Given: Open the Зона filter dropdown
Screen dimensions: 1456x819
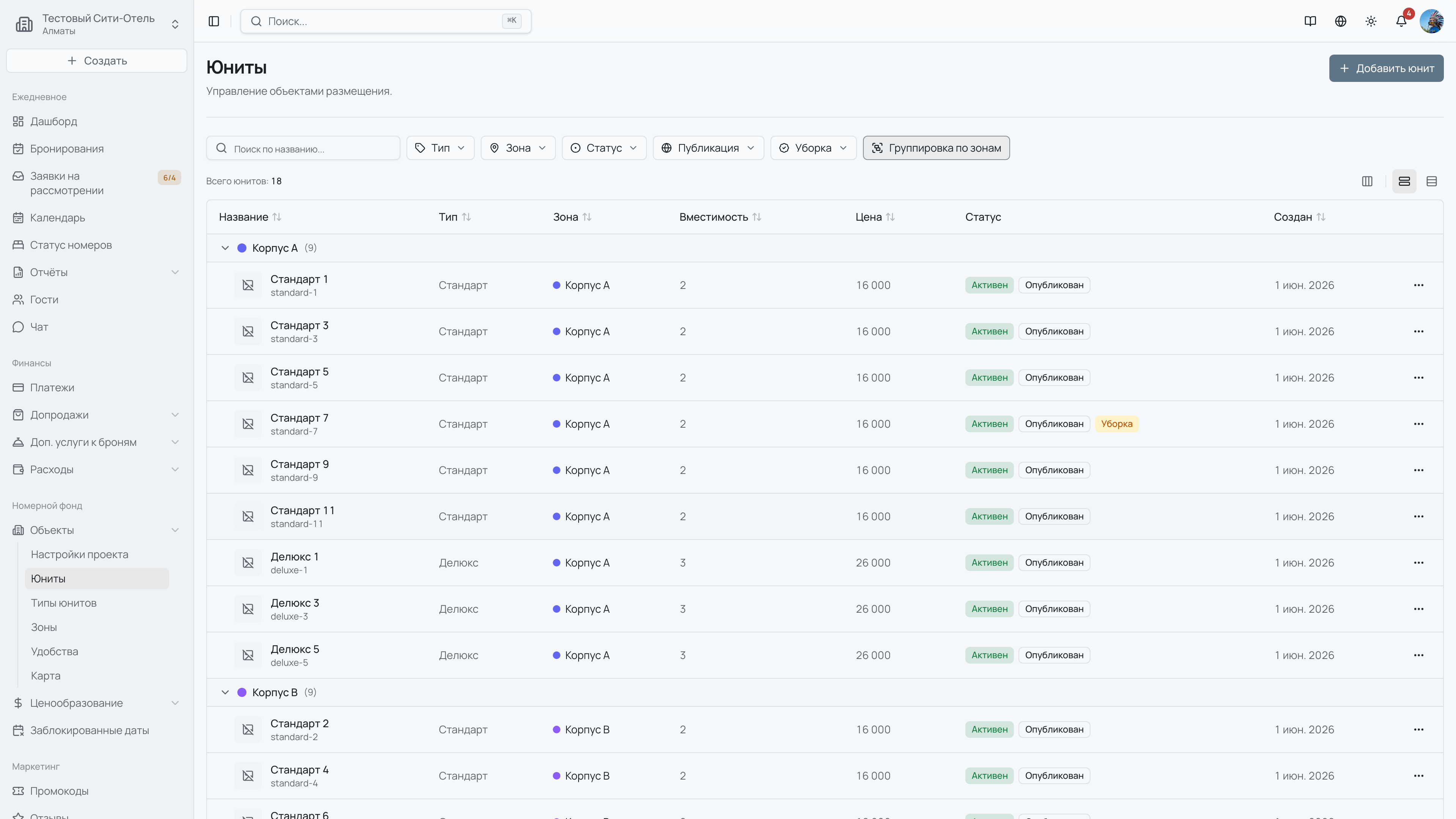Looking at the screenshot, I should click(x=518, y=148).
